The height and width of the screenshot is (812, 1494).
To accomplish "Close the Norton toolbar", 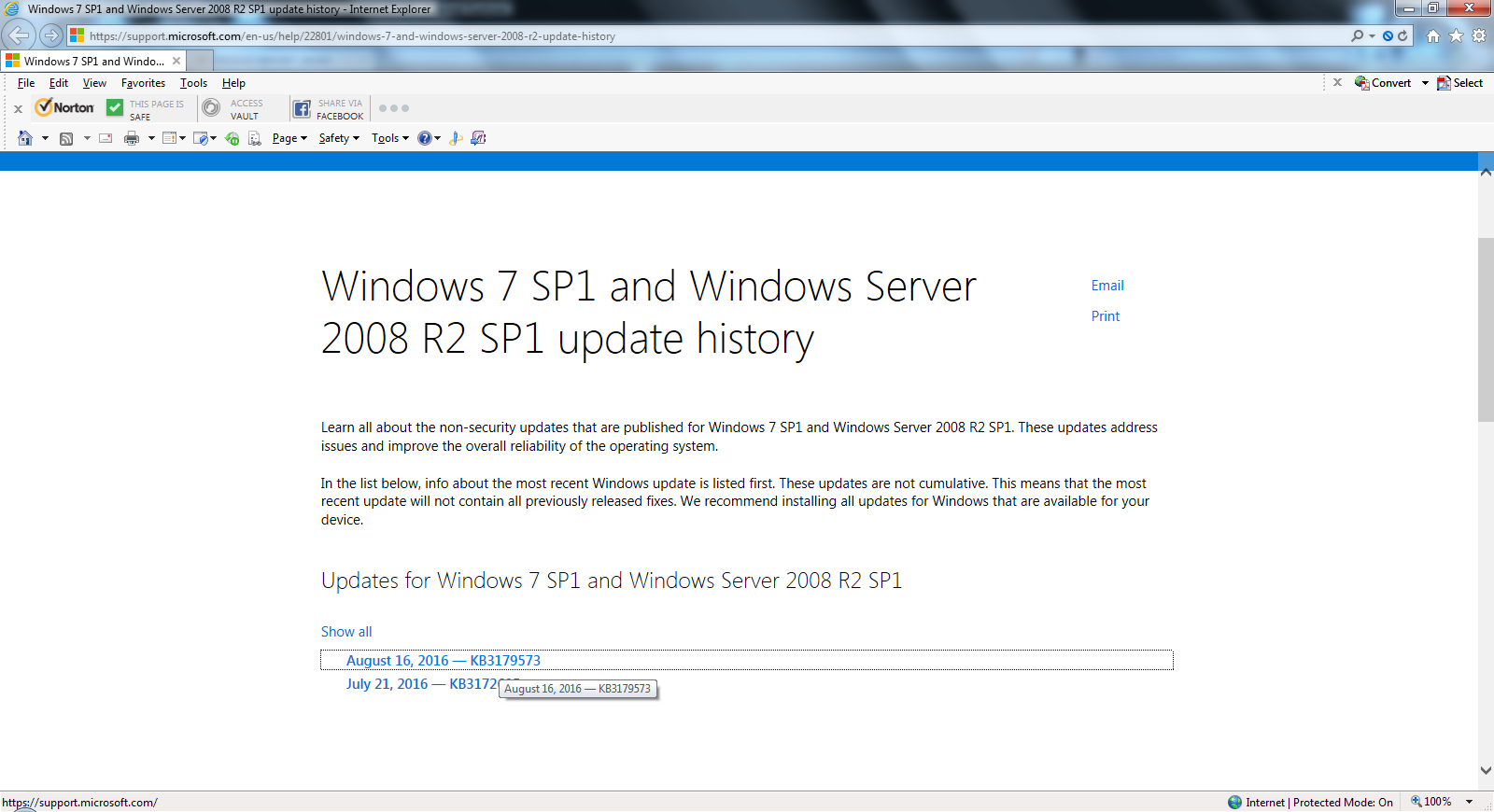I will point(18,109).
